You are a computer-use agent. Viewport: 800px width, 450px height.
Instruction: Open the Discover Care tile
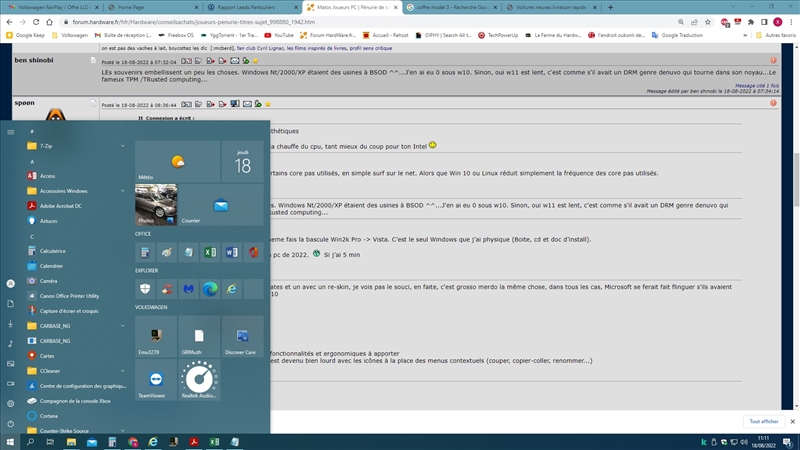coord(243,336)
